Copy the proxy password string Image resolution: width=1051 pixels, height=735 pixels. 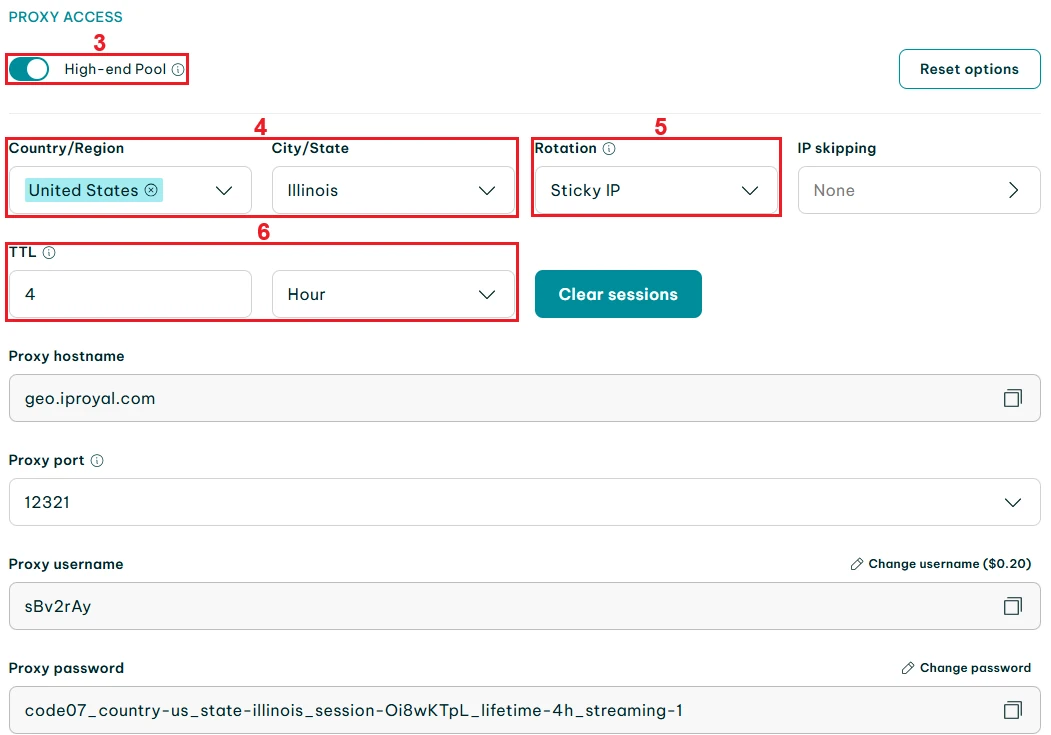[x=1012, y=710]
